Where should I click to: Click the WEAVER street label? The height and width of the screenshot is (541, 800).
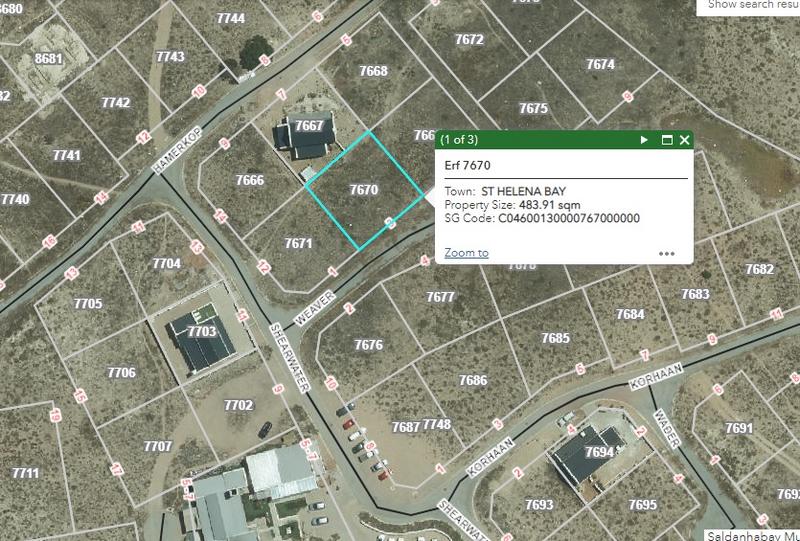[315, 309]
